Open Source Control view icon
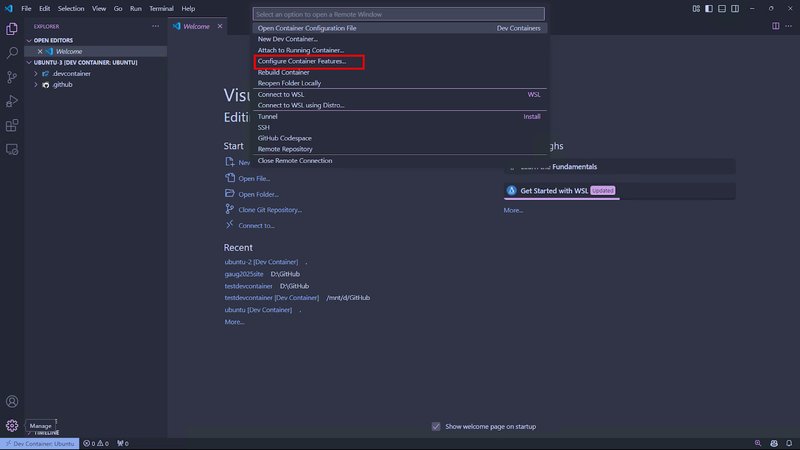 (x=12, y=77)
